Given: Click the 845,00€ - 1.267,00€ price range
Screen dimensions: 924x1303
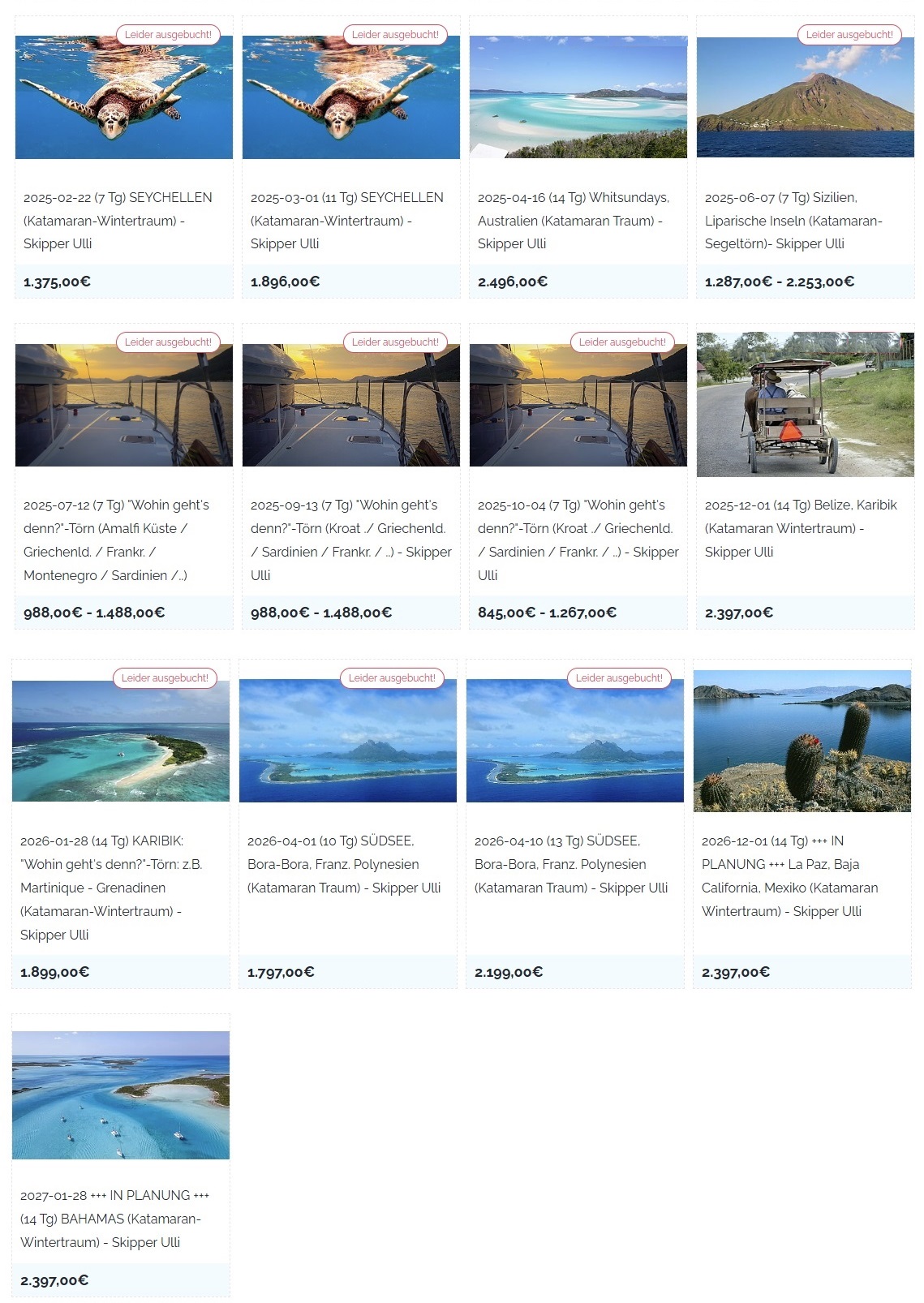Looking at the screenshot, I should 547,613.
